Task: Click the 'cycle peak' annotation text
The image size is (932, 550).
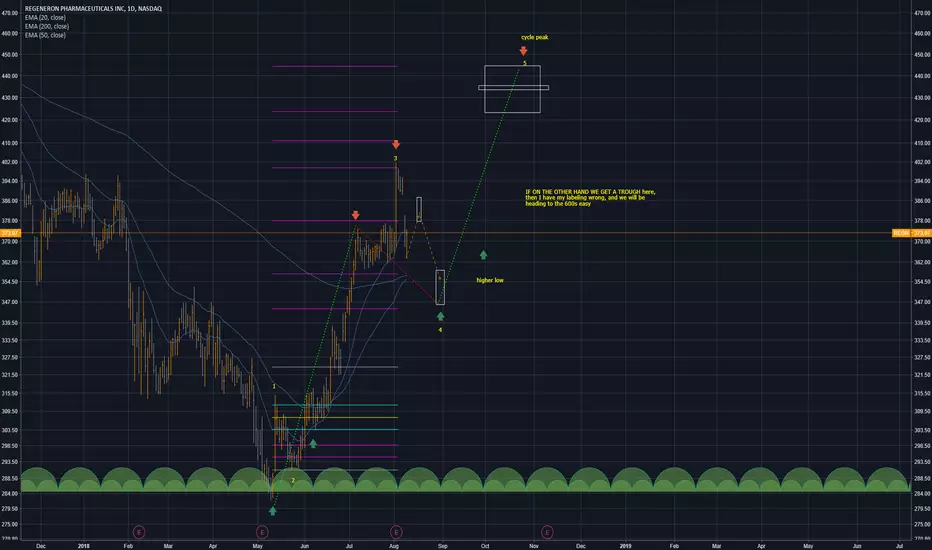Action: click(x=535, y=37)
